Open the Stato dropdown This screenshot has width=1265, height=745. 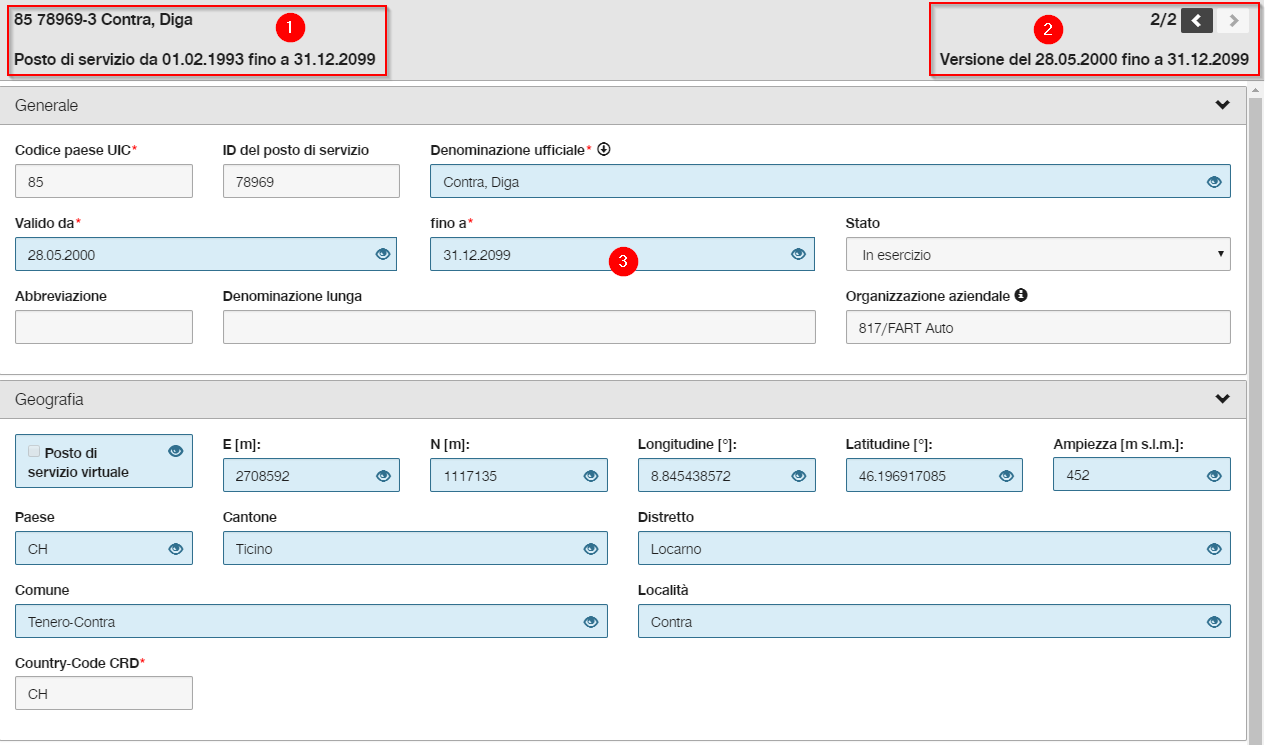[1038, 254]
